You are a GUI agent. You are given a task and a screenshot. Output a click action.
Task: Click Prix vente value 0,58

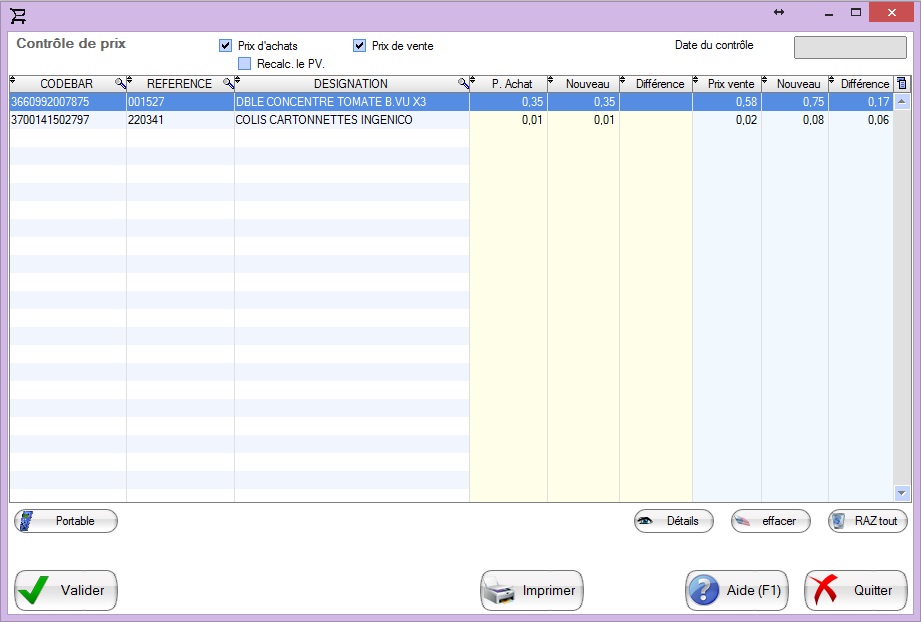tap(727, 102)
